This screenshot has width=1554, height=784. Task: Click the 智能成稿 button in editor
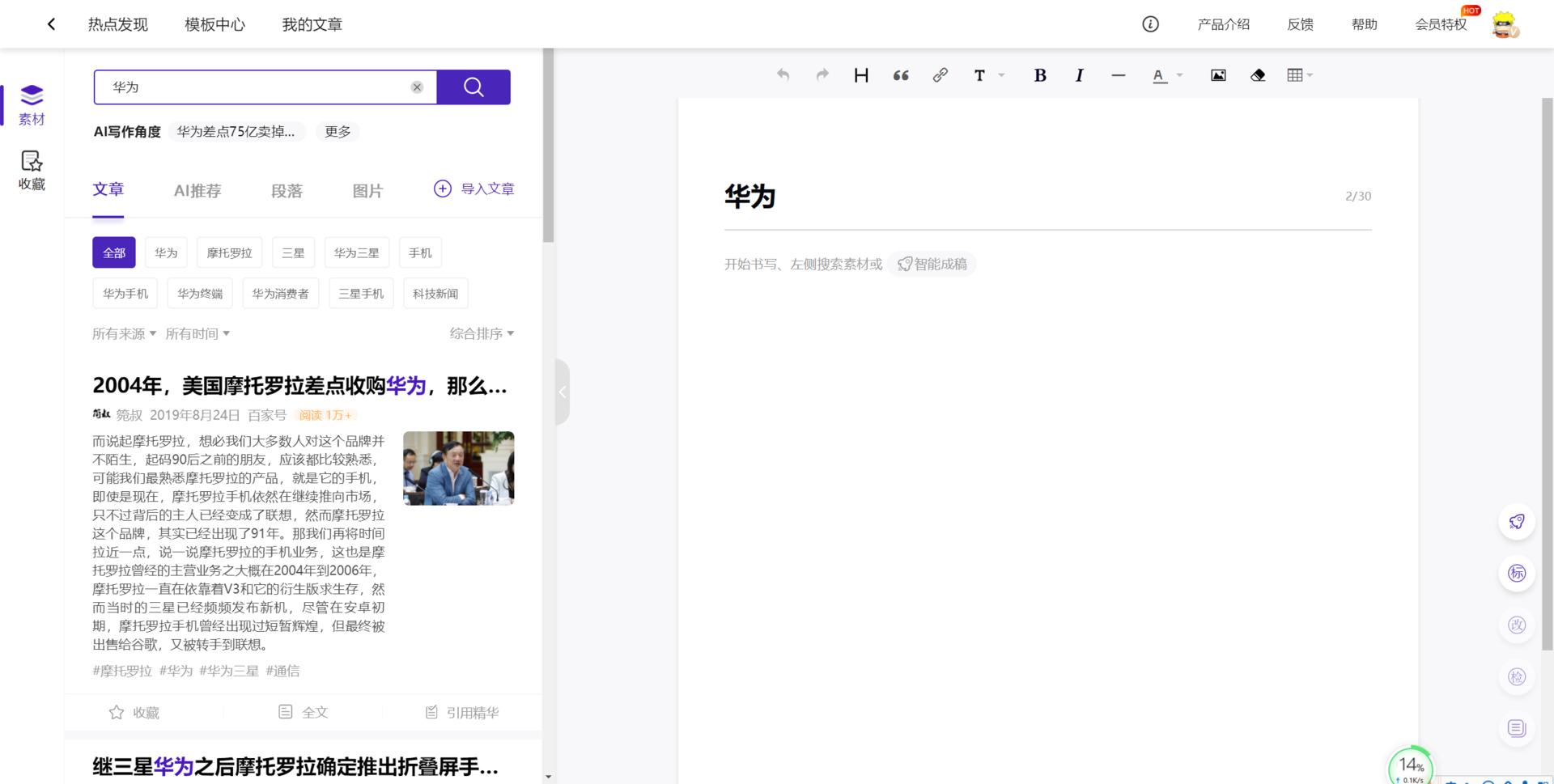pyautogui.click(x=932, y=264)
